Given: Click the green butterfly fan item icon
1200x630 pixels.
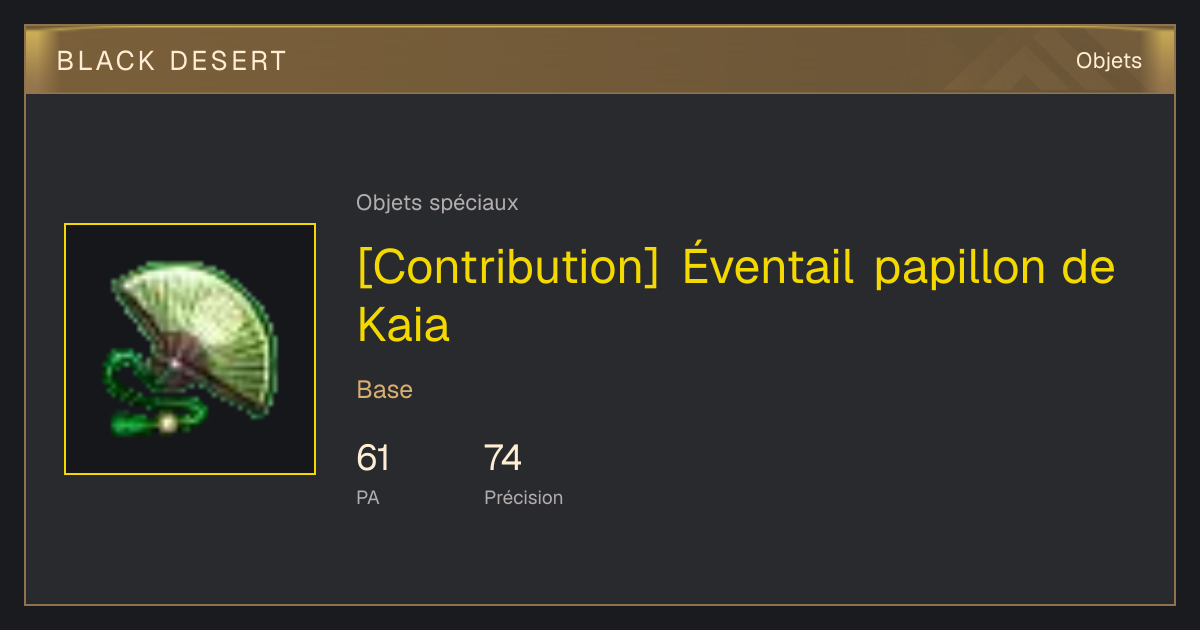Looking at the screenshot, I should [190, 348].
